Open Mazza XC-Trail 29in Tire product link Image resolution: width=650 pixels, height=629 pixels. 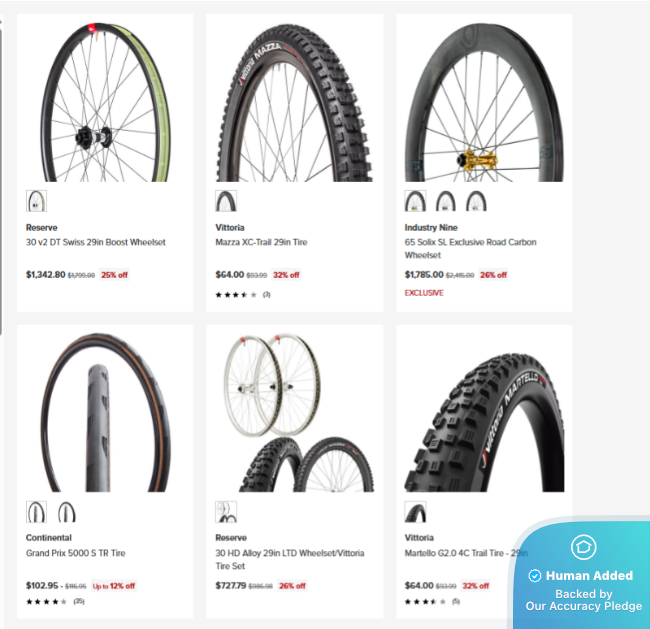coord(261,242)
